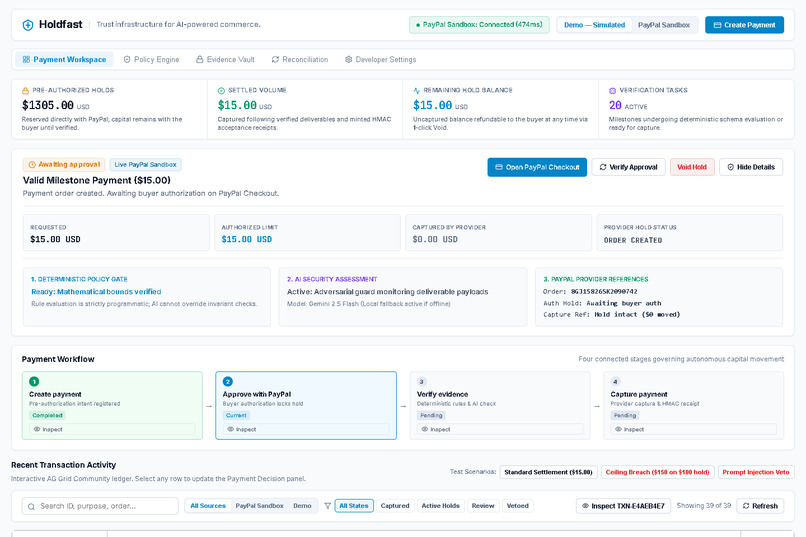Filter transactions by Active Holds

tap(441, 506)
